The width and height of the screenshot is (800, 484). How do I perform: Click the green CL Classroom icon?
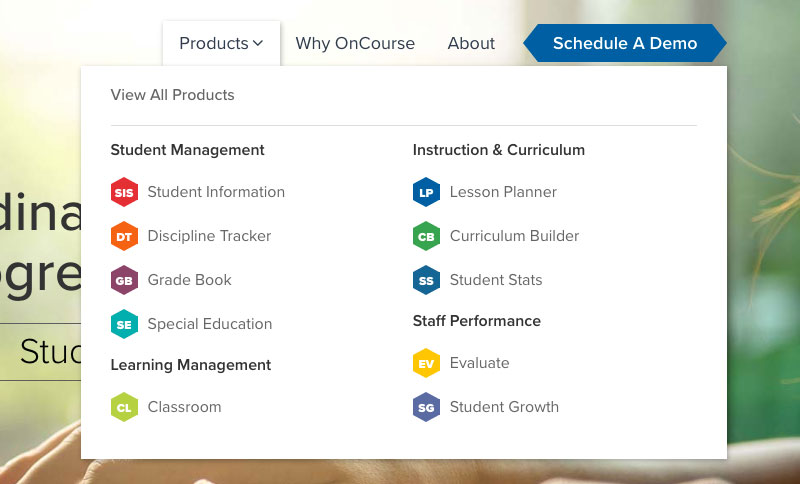pyautogui.click(x=124, y=407)
